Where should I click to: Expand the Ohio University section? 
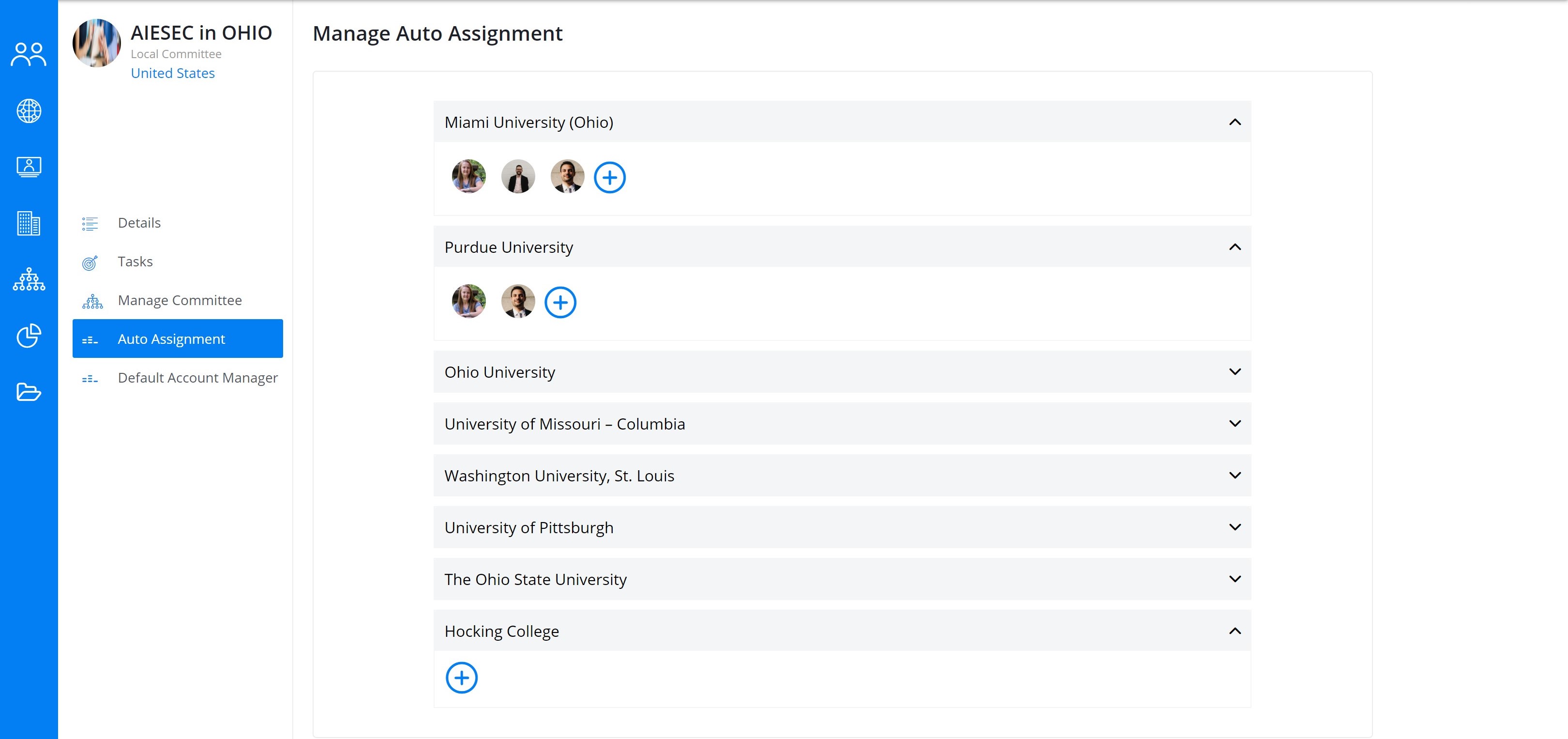[x=842, y=371]
